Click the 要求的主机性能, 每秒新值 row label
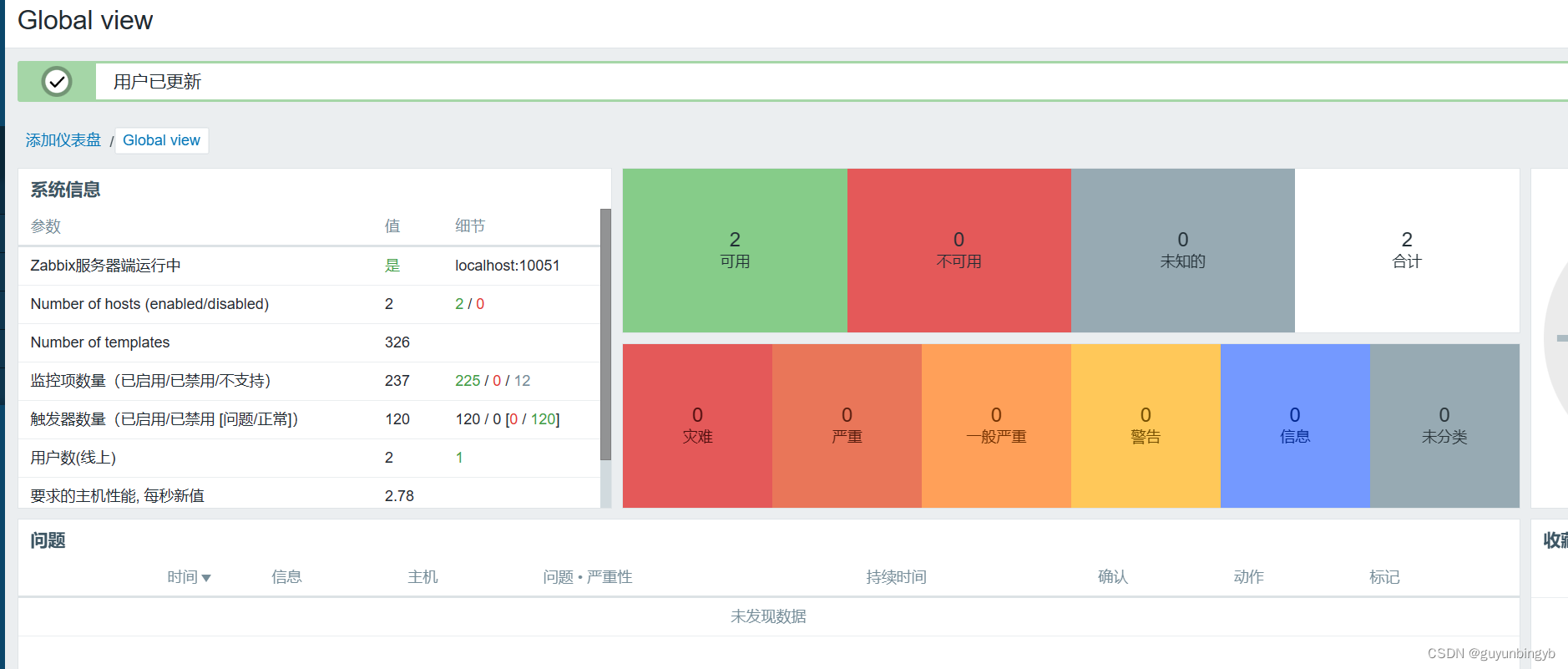The height and width of the screenshot is (669, 1568). (x=118, y=496)
